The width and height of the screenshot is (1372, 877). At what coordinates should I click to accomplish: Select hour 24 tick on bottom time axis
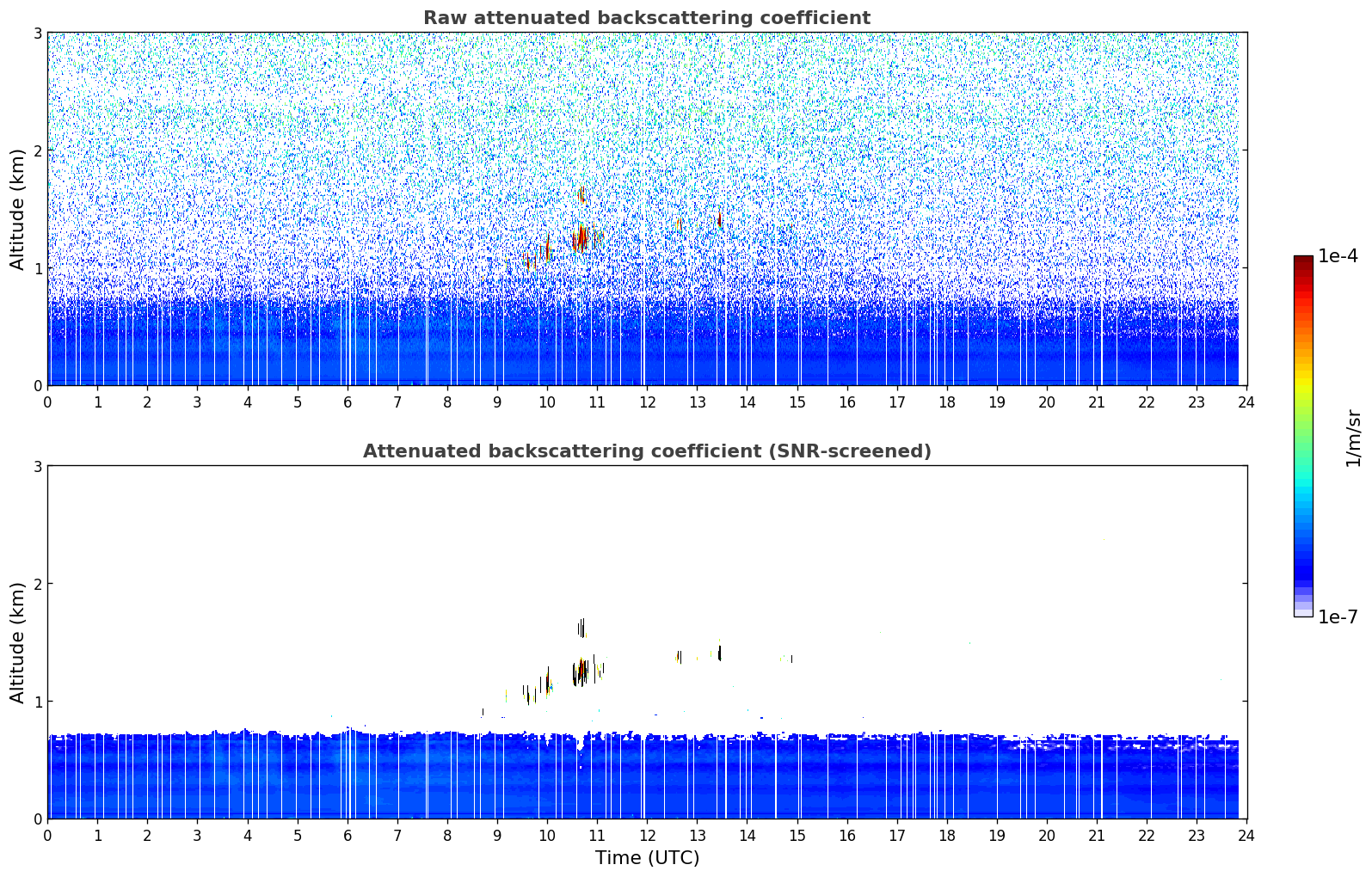coord(1246,835)
